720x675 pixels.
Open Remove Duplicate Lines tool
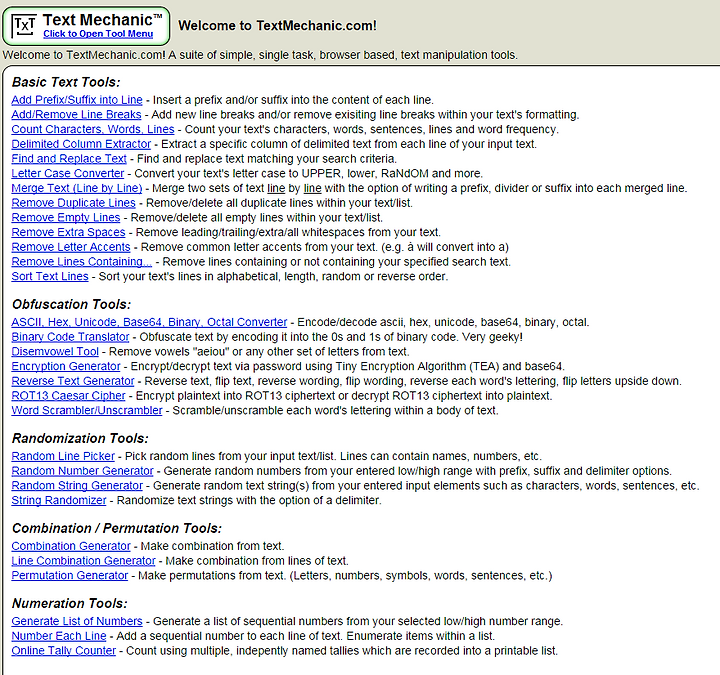click(73, 202)
